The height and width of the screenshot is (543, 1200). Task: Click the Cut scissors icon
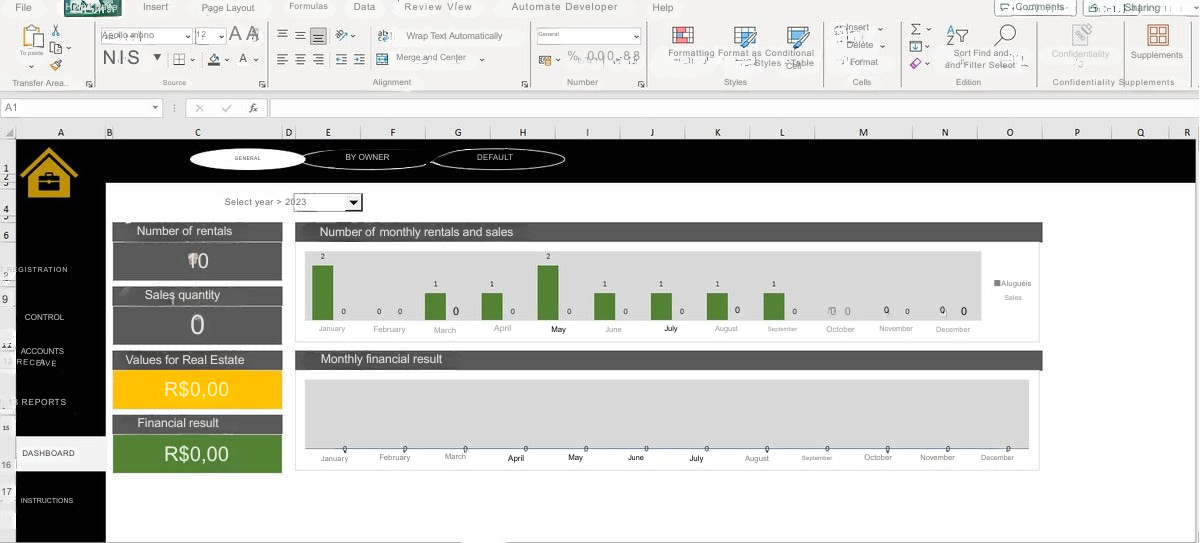click(56, 30)
